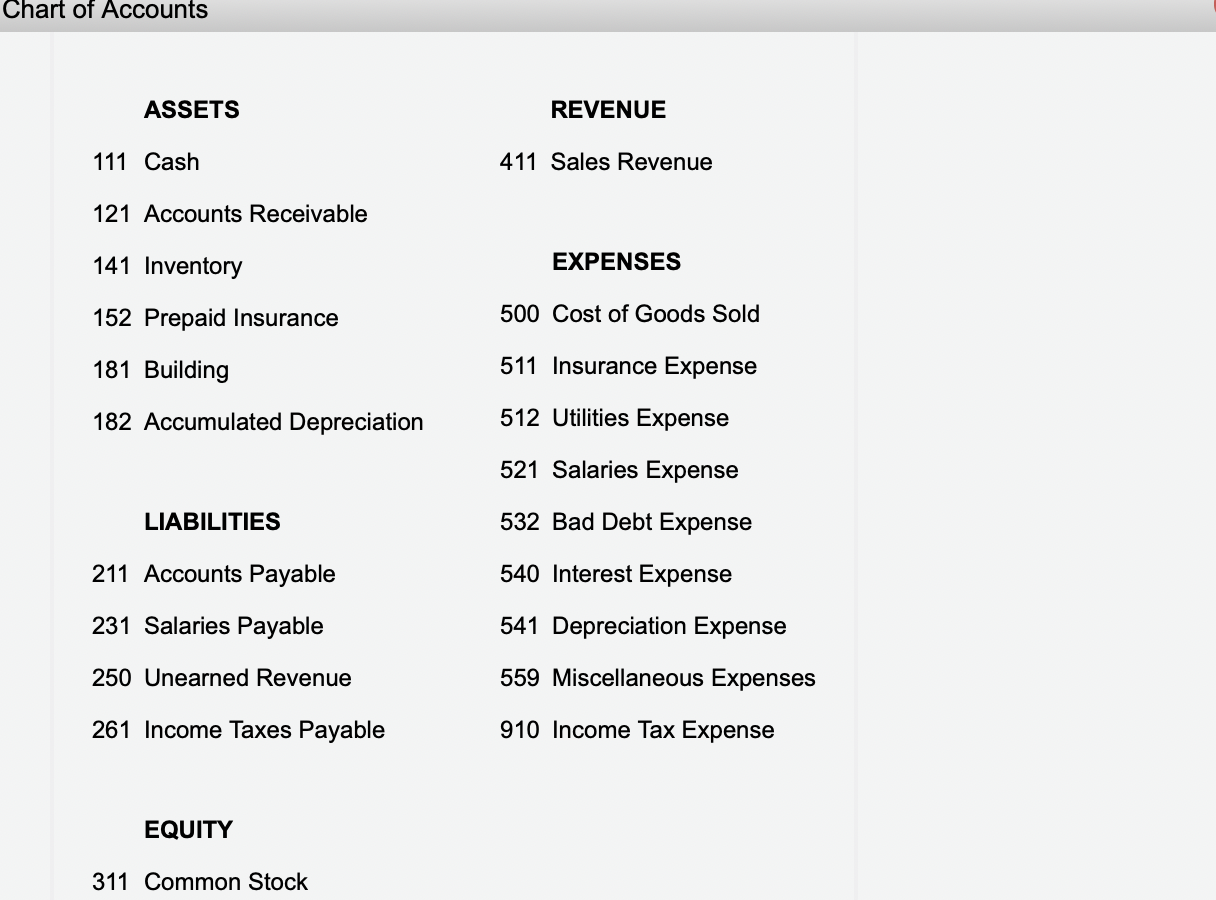
Task: Select the 511 Insurance Expense account
Action: click(x=629, y=366)
